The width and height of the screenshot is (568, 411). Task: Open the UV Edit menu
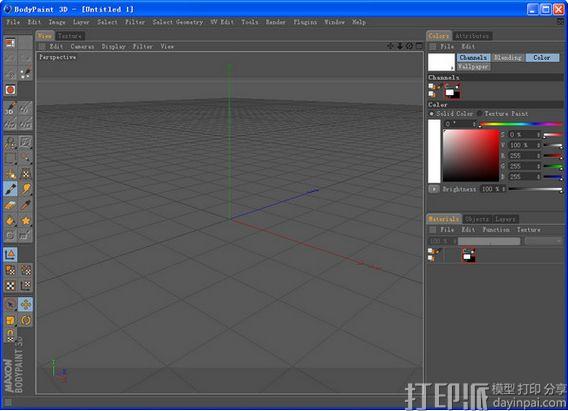tap(222, 22)
